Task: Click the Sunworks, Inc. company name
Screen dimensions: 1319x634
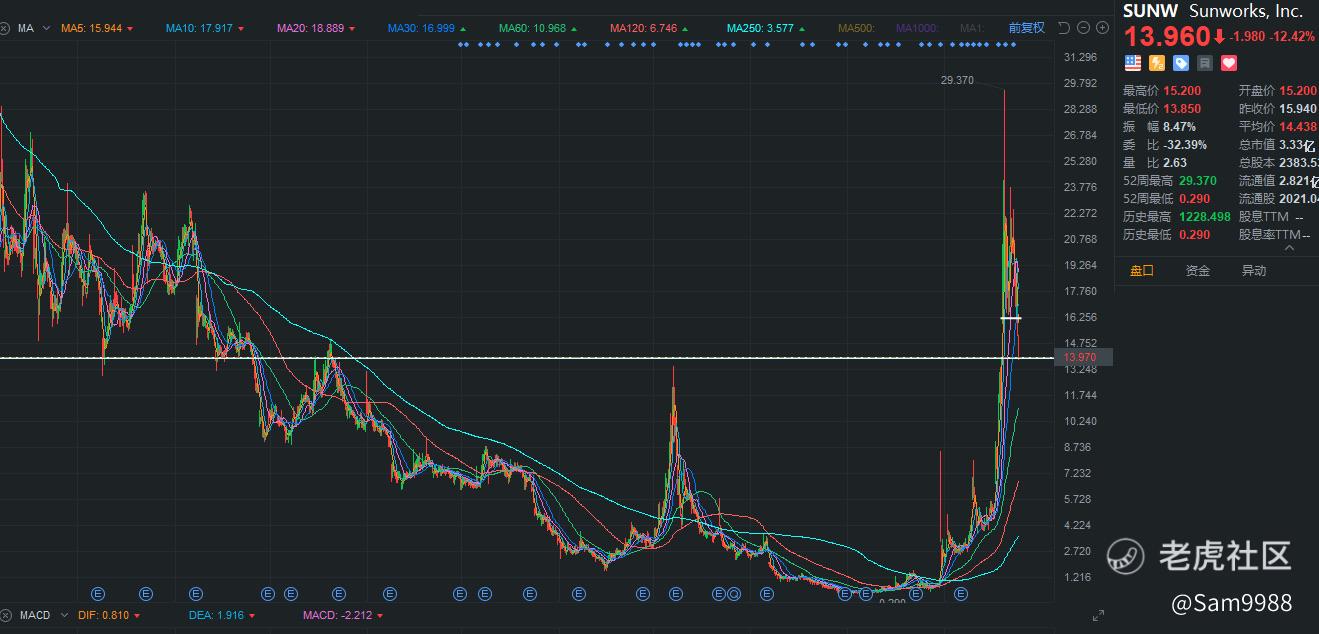Action: [x=1246, y=11]
